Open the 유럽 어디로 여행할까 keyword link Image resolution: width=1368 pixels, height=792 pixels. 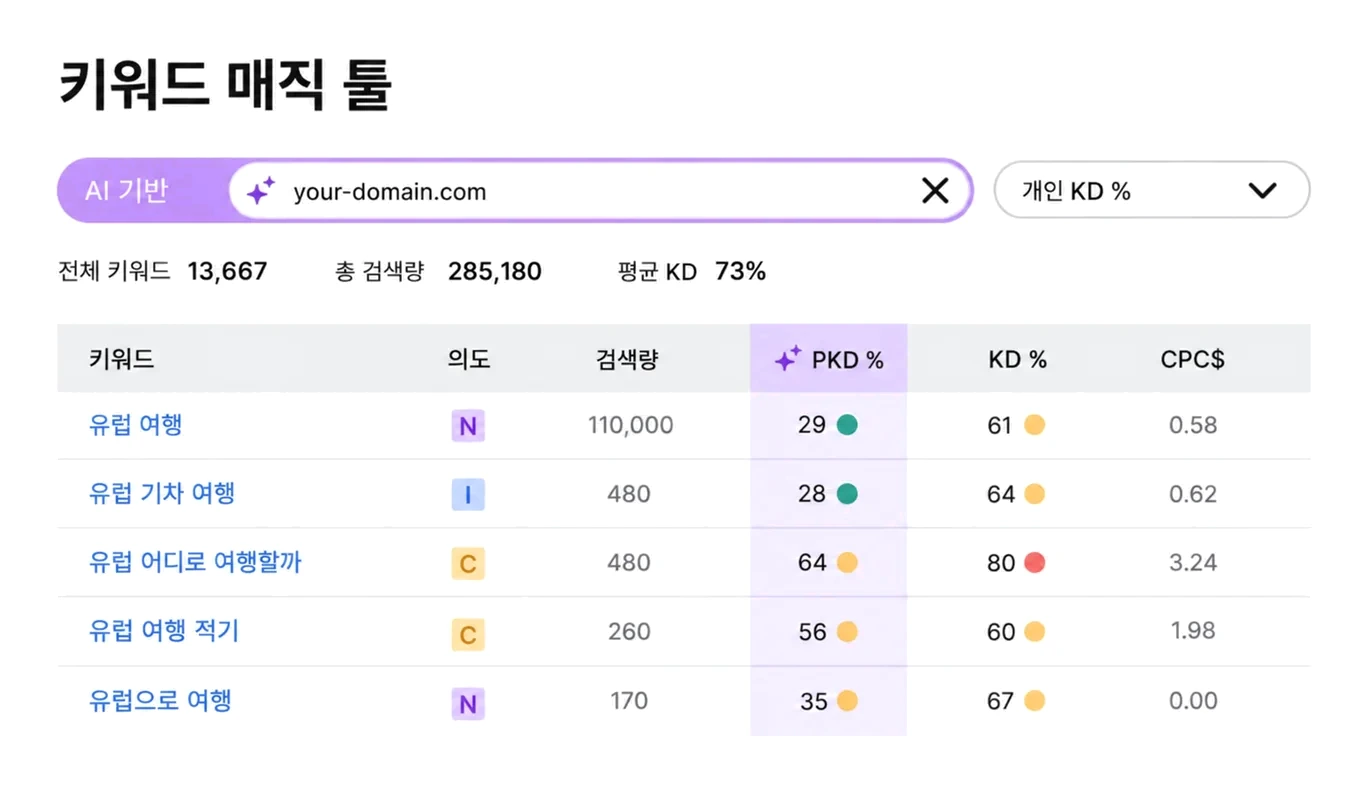pos(195,562)
